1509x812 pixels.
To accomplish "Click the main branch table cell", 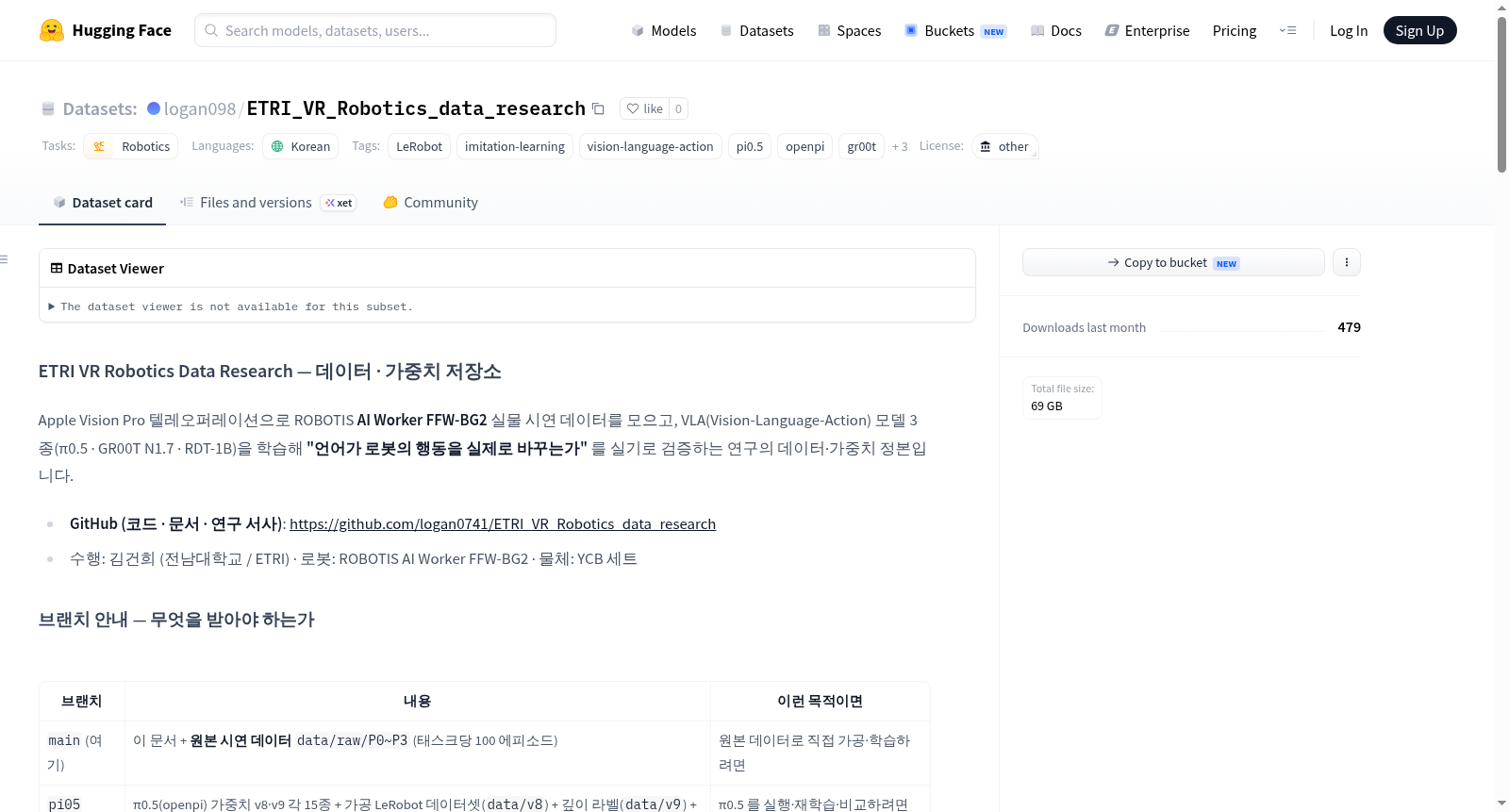I will tap(82, 753).
